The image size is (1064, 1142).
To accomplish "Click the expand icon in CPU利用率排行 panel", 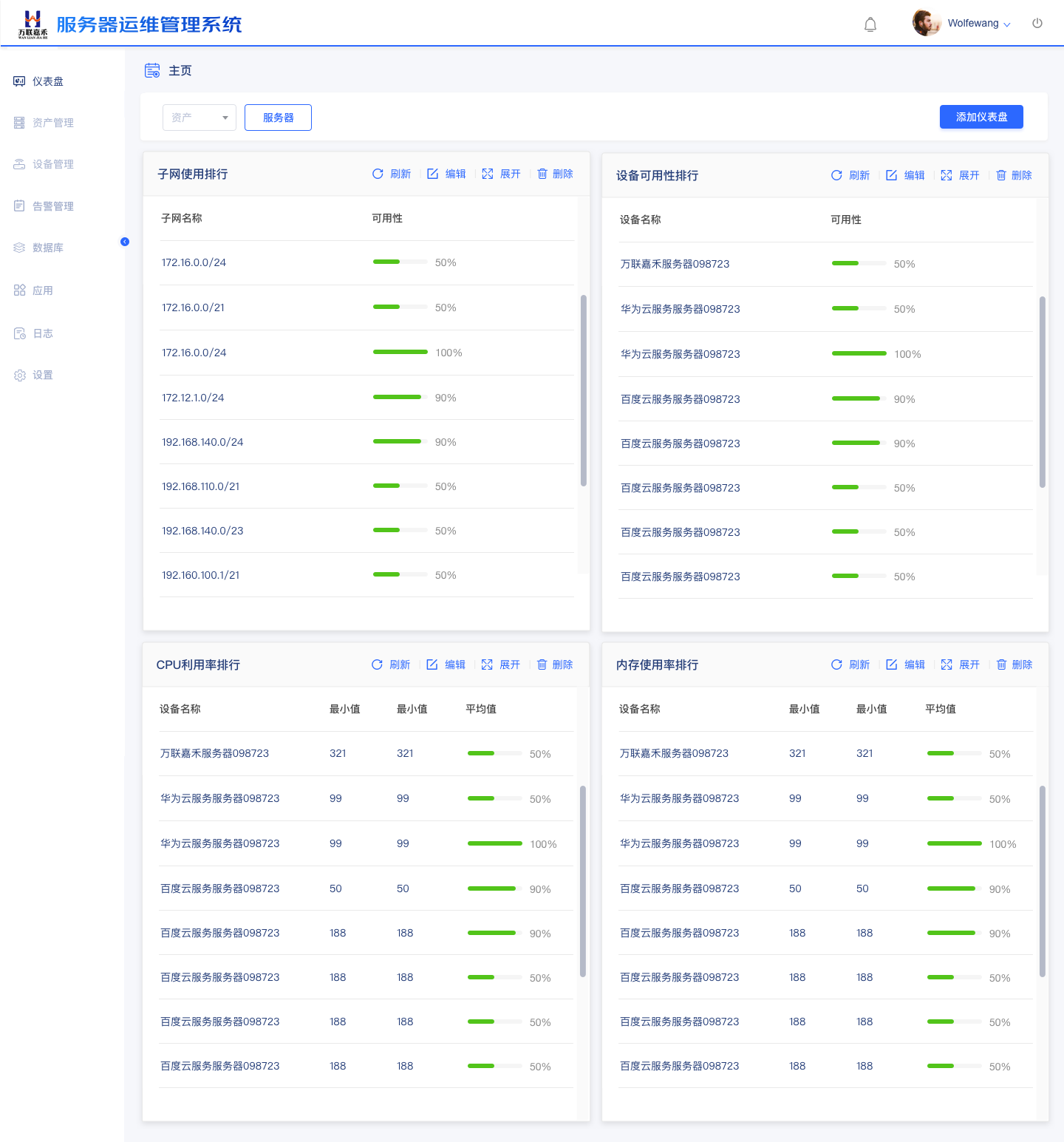I will pyautogui.click(x=487, y=665).
